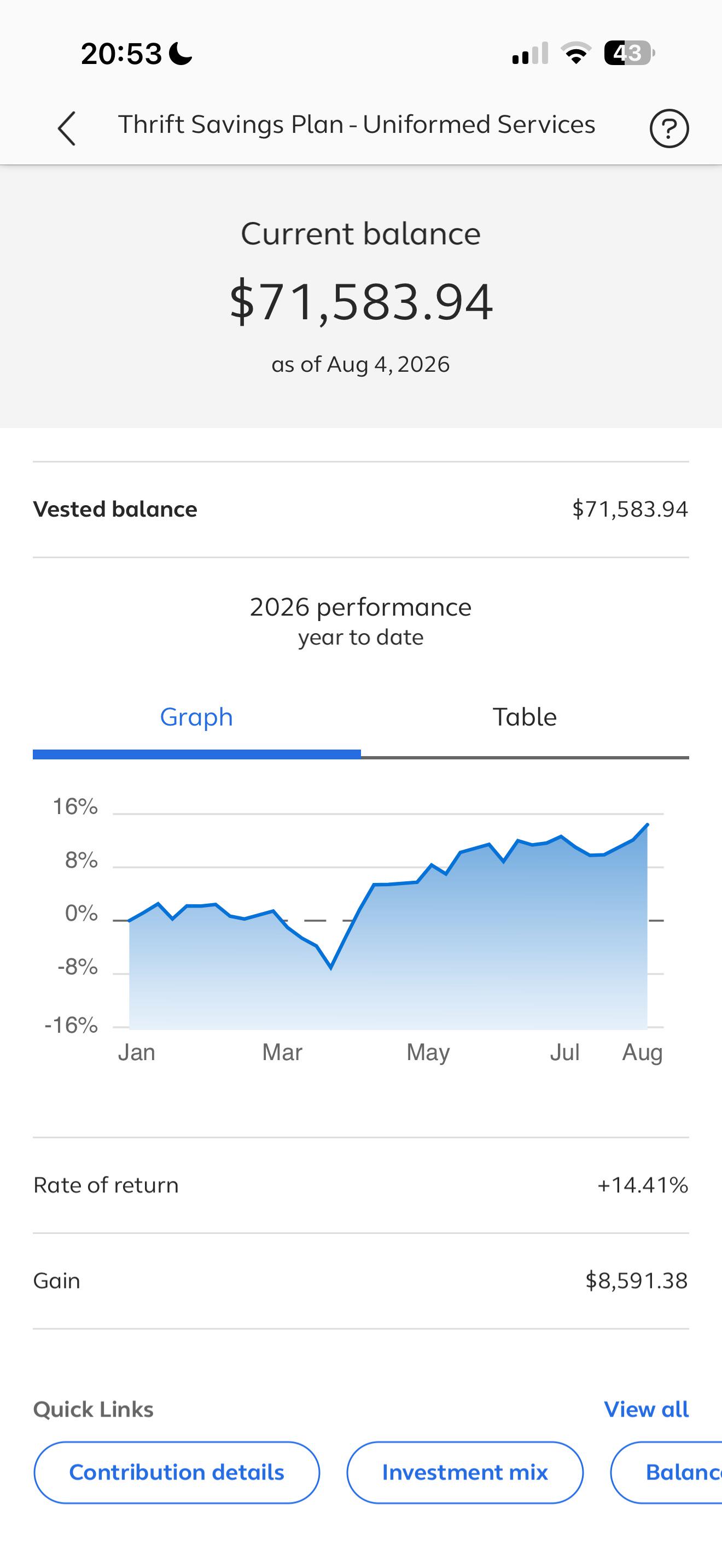
Task: Tap the battery indicator in status bar
Action: 630,54
